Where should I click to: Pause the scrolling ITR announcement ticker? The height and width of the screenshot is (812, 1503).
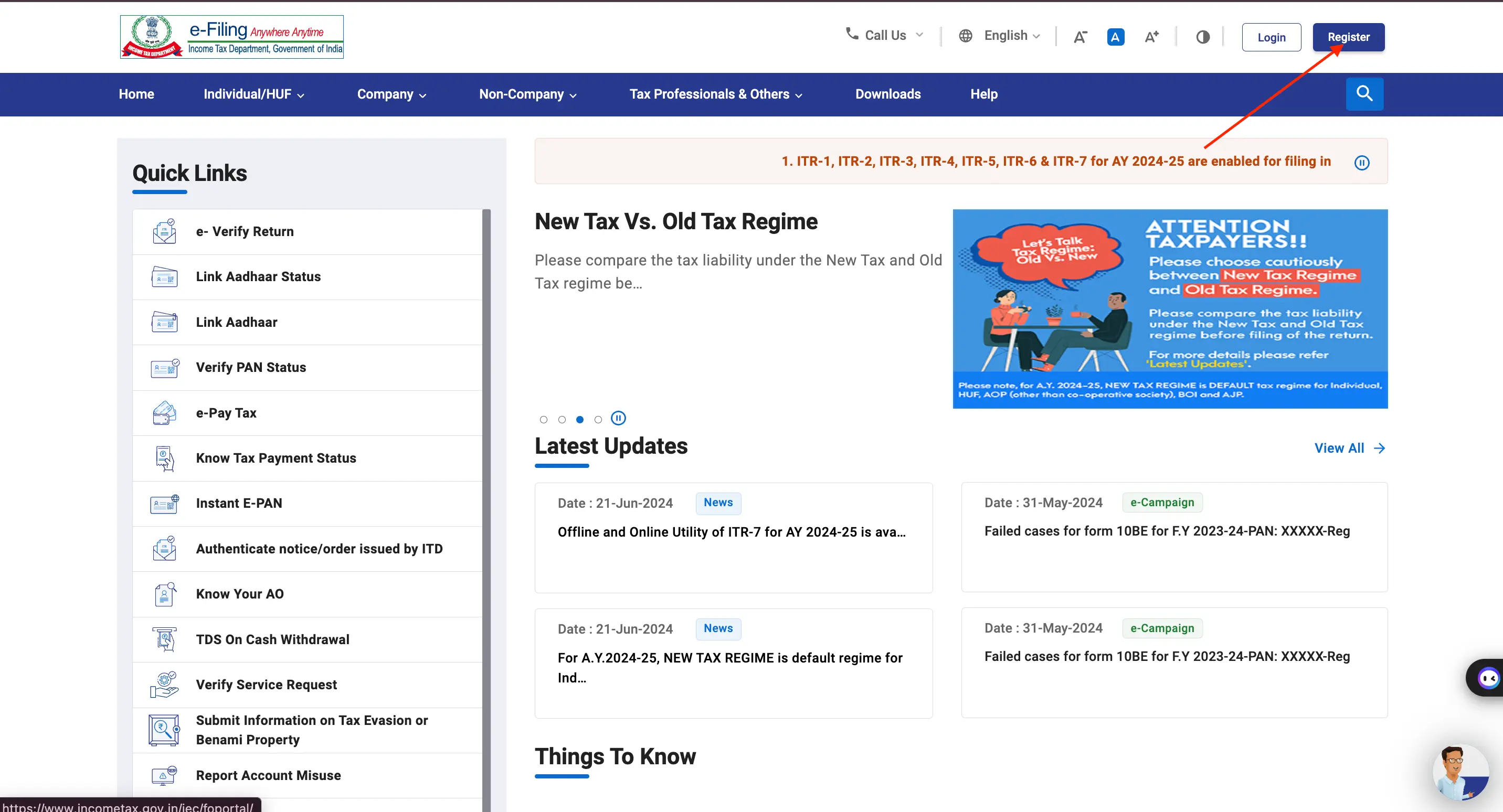coord(1362,162)
